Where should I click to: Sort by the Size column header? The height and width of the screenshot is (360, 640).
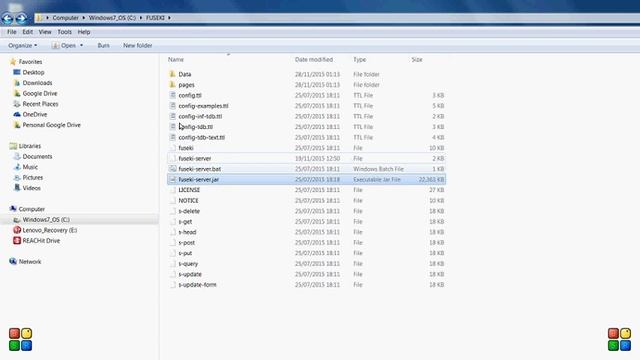tap(417, 60)
